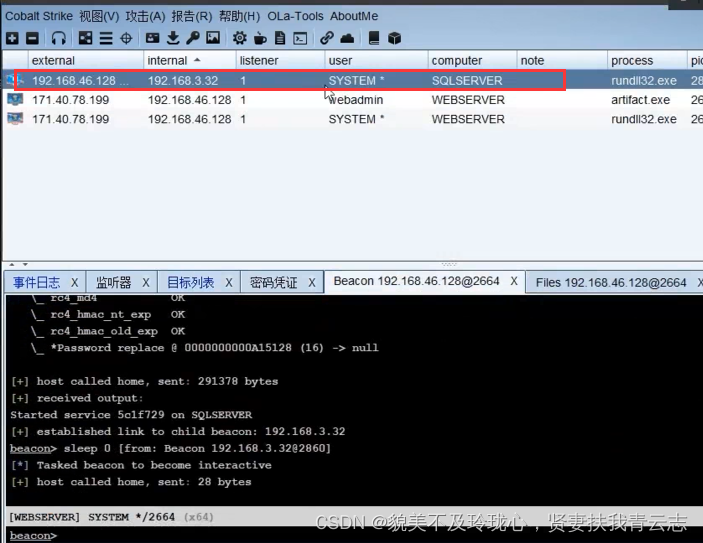Click the coffee cup Java applet icon
This screenshot has width=703, height=543.
(x=260, y=38)
